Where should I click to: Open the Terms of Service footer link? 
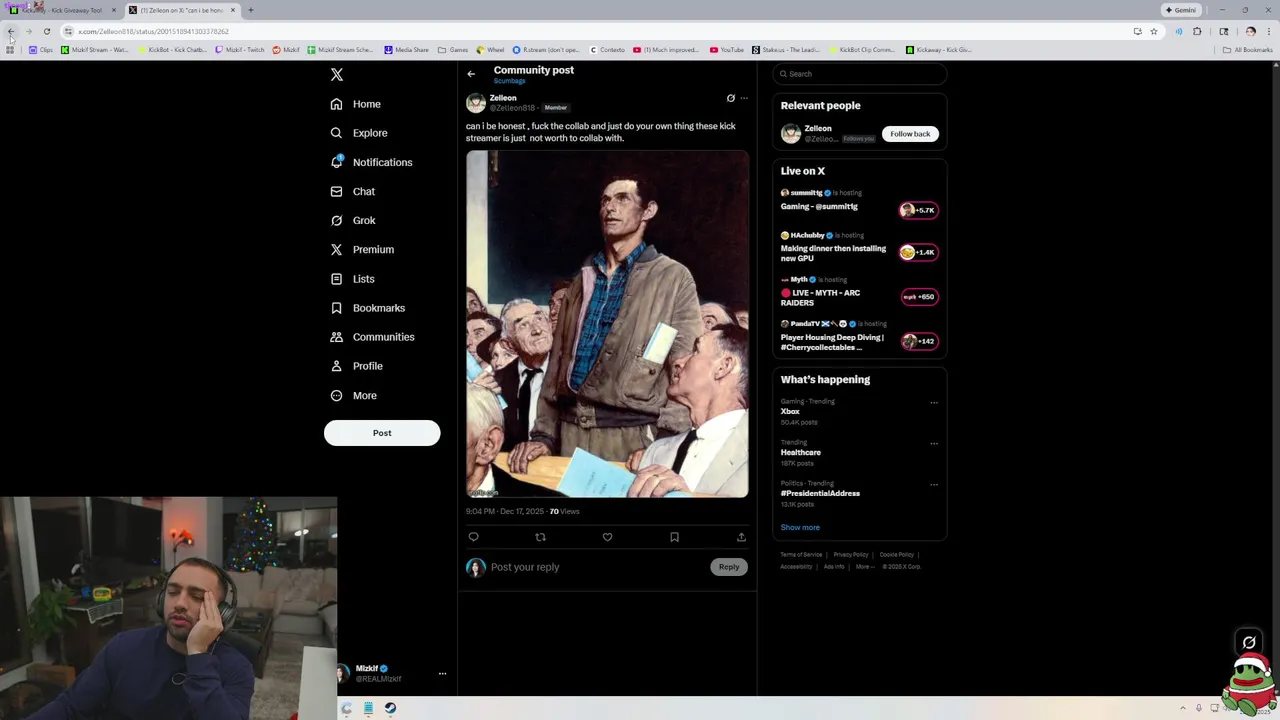coord(801,555)
